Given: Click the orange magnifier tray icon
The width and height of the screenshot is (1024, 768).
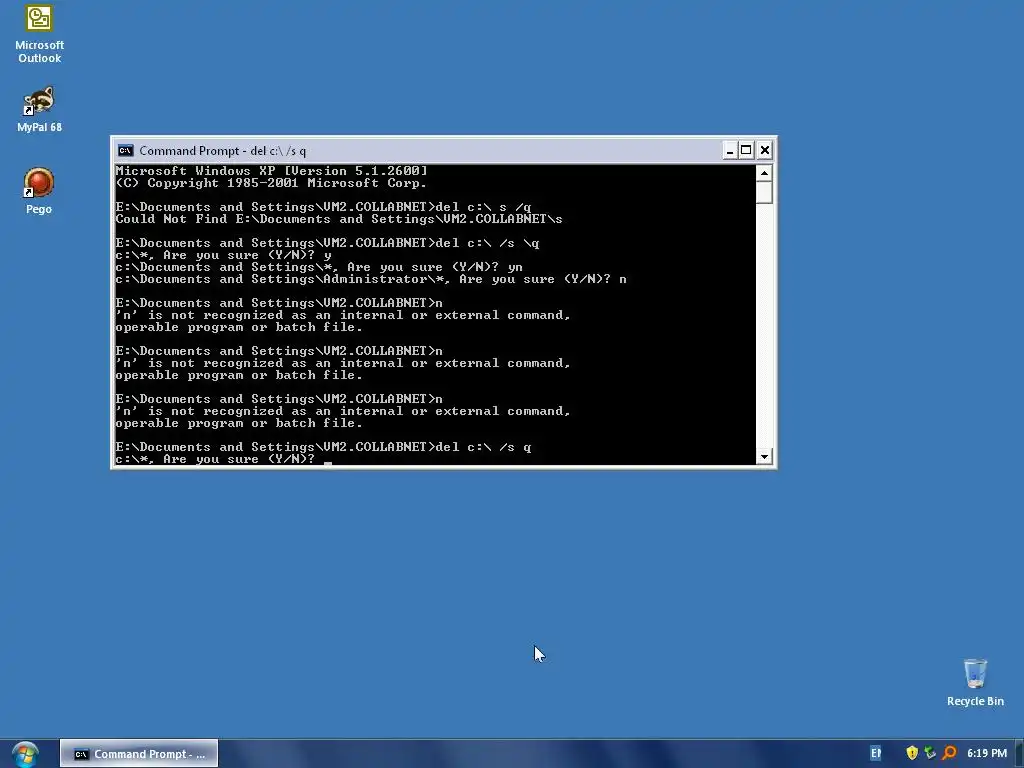Looking at the screenshot, I should pyautogui.click(x=949, y=753).
